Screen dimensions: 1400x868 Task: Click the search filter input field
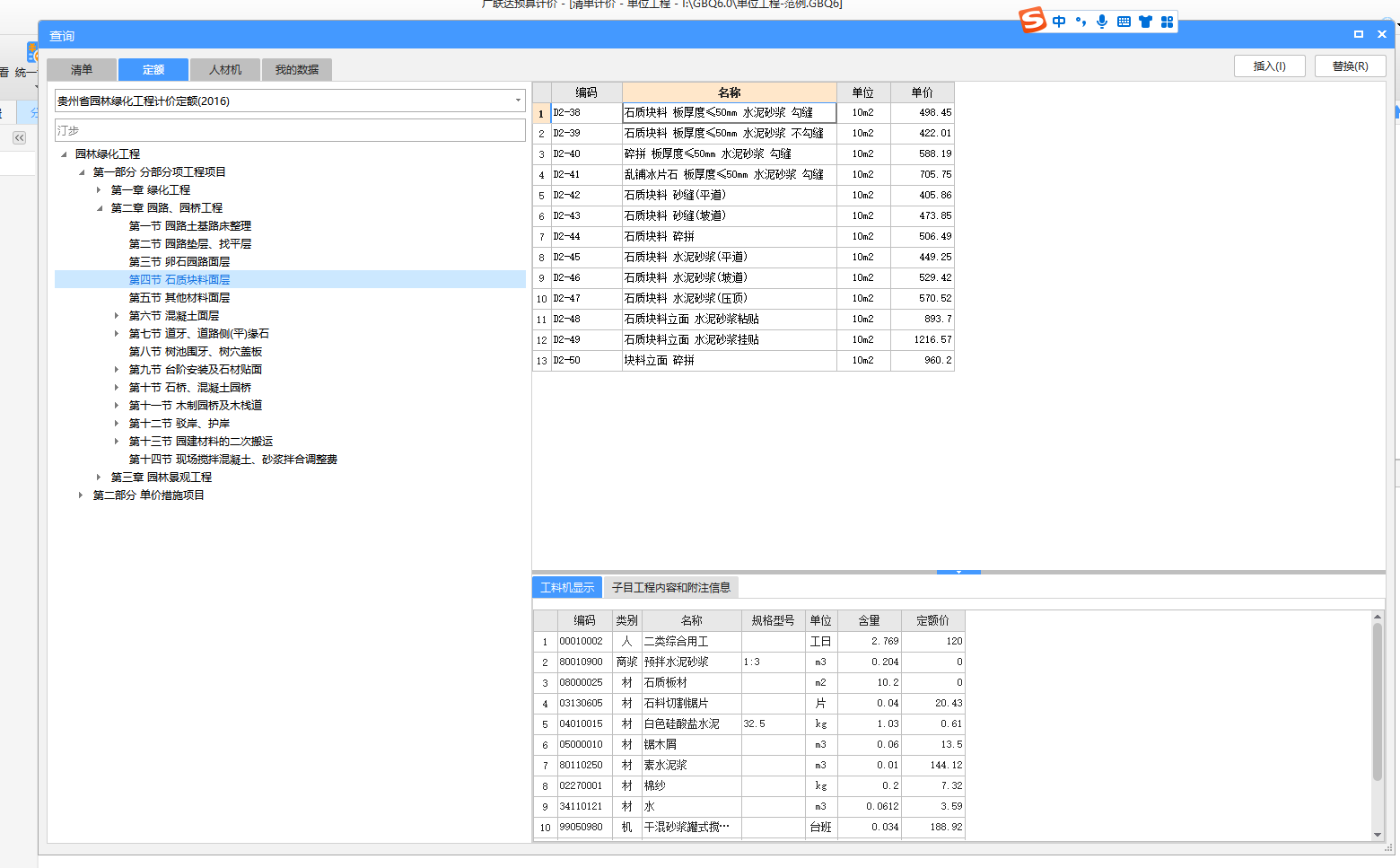(290, 130)
